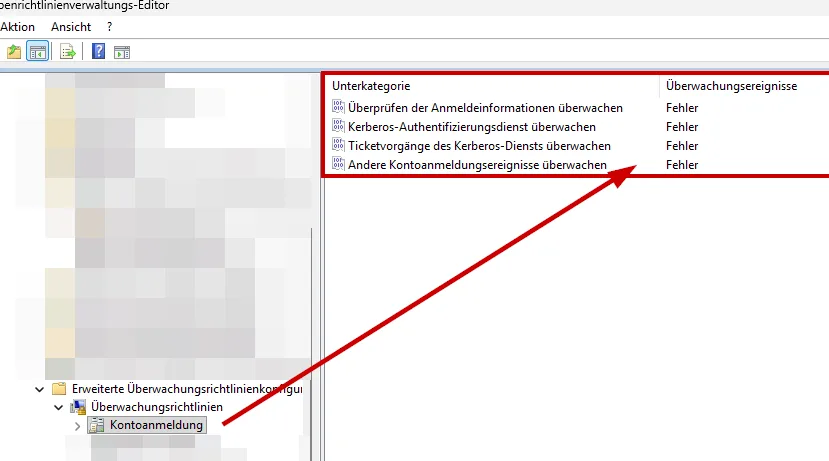Expand the Kontoanmeldung tree node

click(78, 426)
